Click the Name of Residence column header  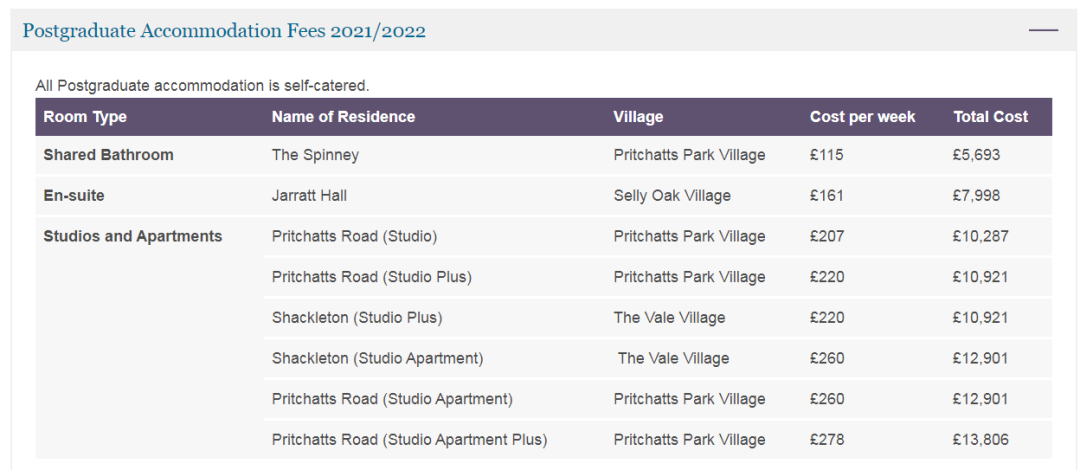(343, 117)
